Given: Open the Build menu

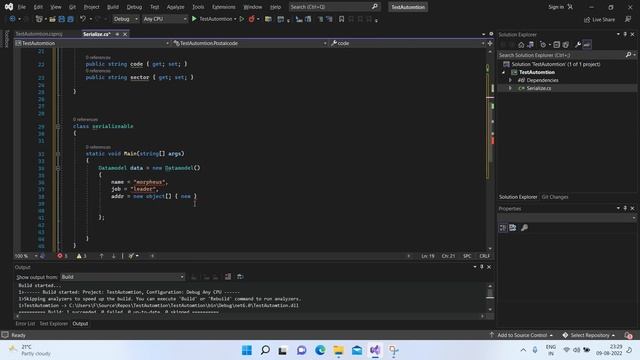Looking at the screenshot, I should coord(113,7).
